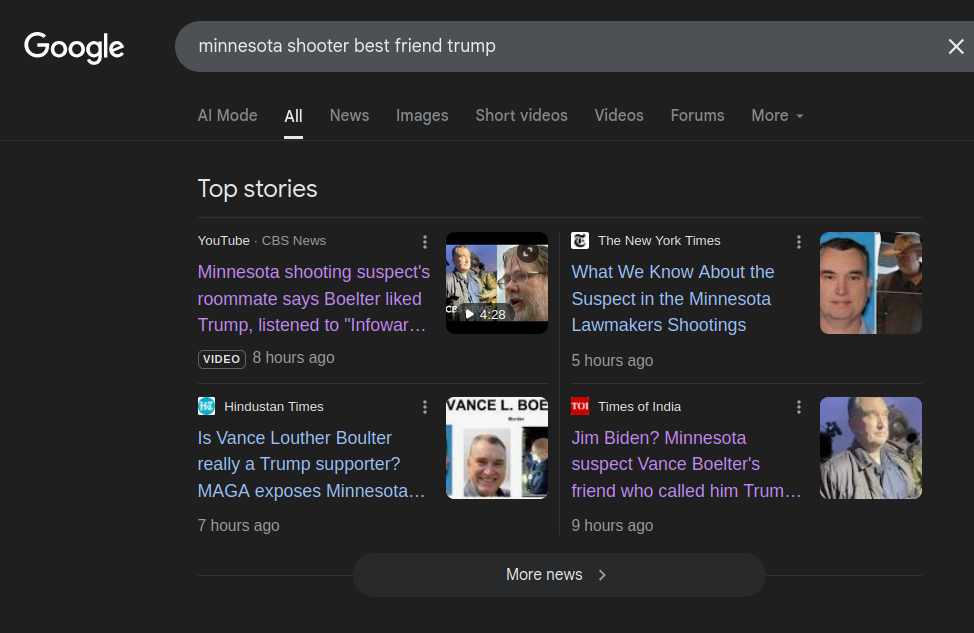This screenshot has height=633, width=974.
Task: Click the 'Top stories' heading
Action: (257, 189)
